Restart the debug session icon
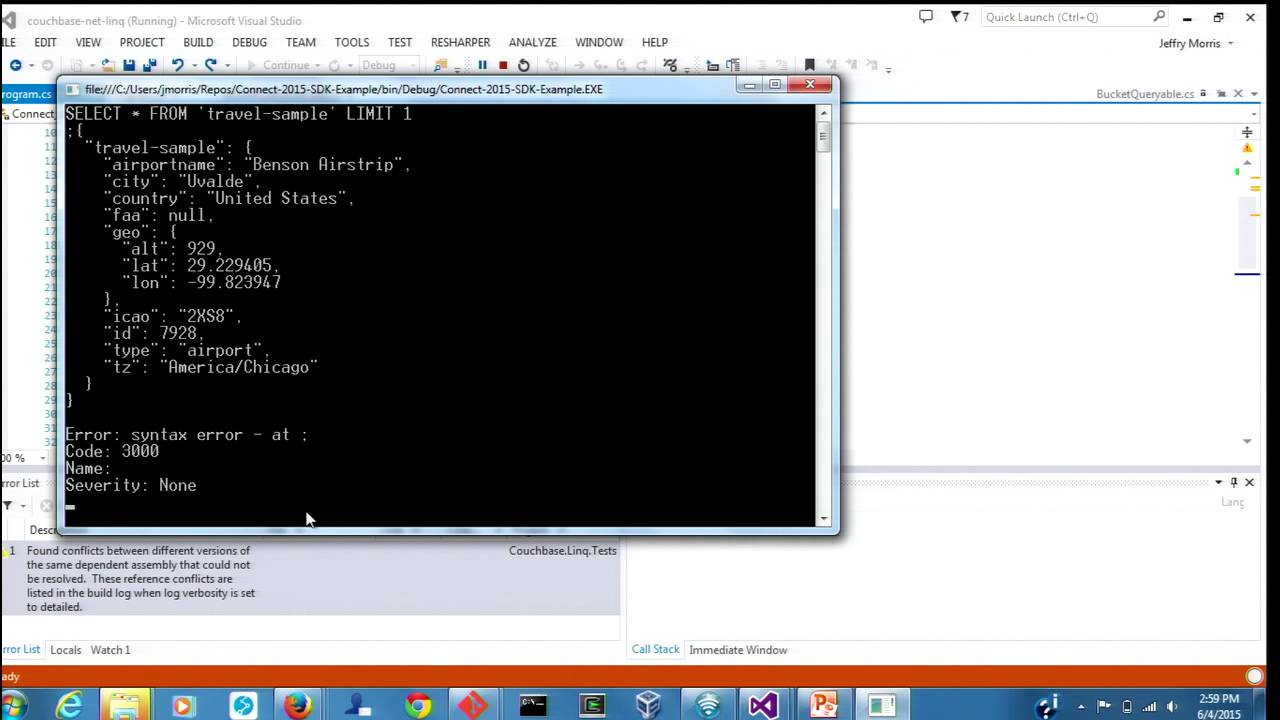 pyautogui.click(x=523, y=65)
